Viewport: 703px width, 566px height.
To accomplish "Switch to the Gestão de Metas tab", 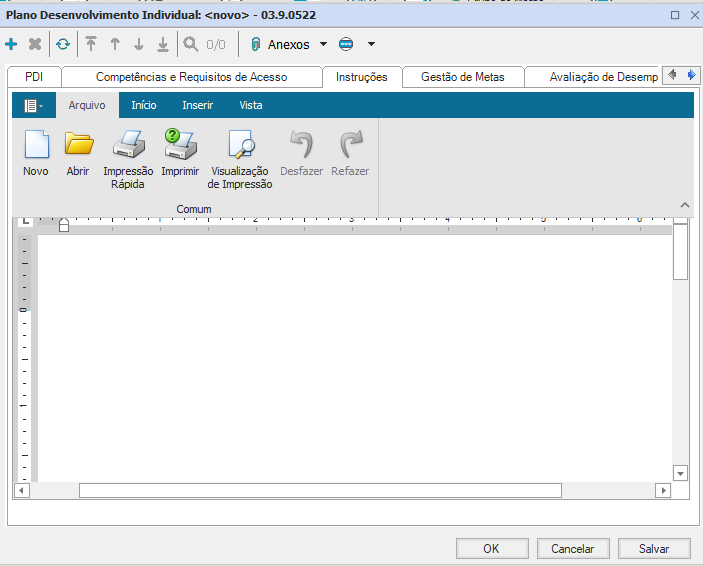I will [462, 77].
